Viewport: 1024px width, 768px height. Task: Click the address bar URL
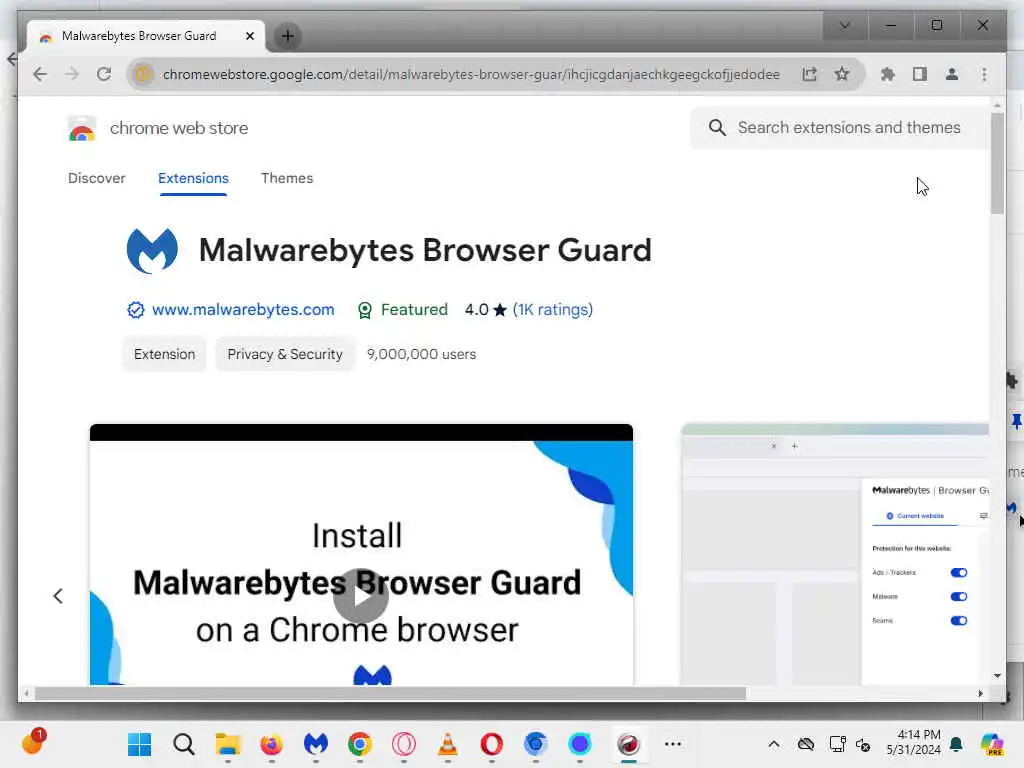pos(471,74)
